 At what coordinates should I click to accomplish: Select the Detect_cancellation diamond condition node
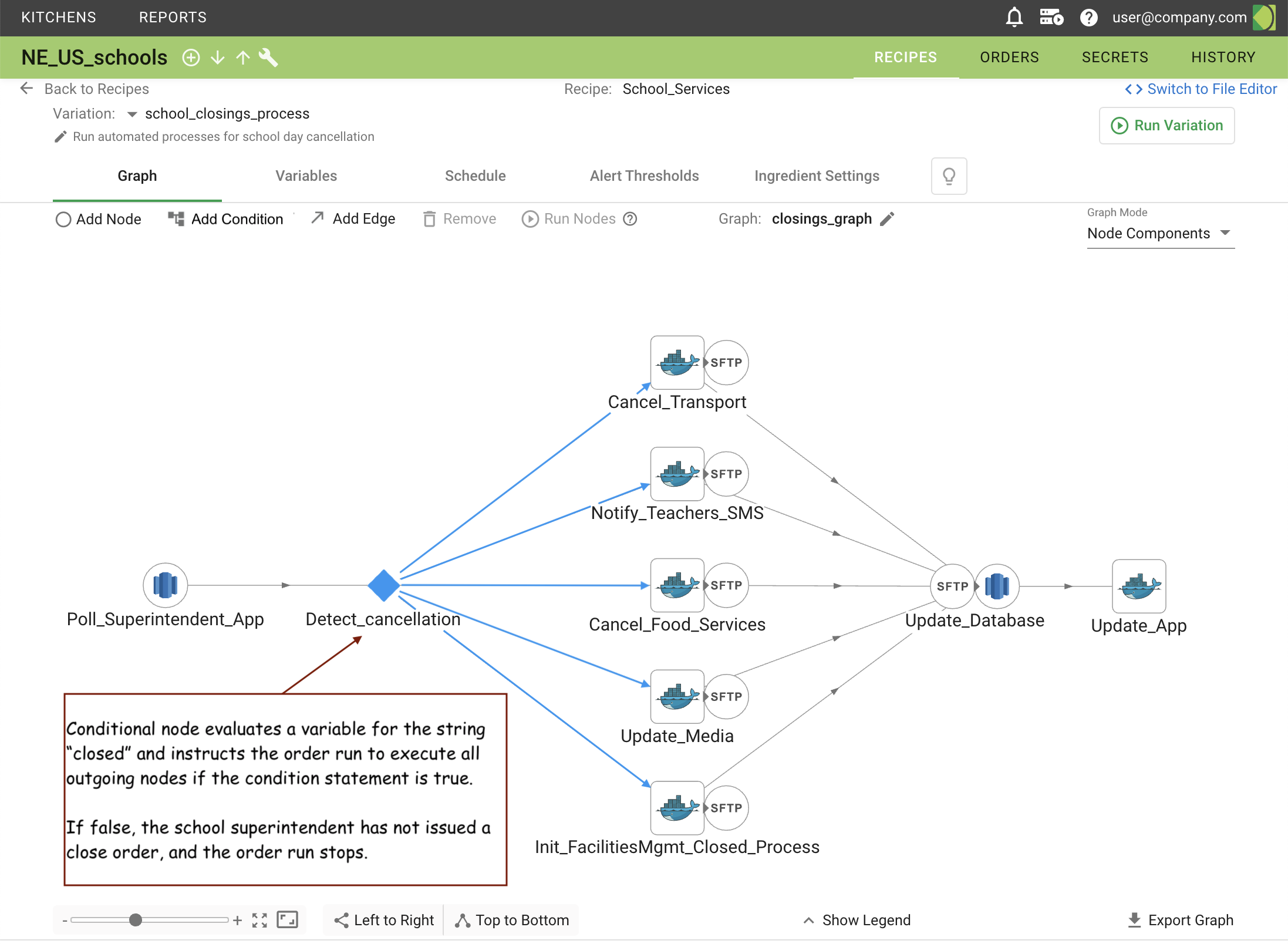tap(383, 585)
